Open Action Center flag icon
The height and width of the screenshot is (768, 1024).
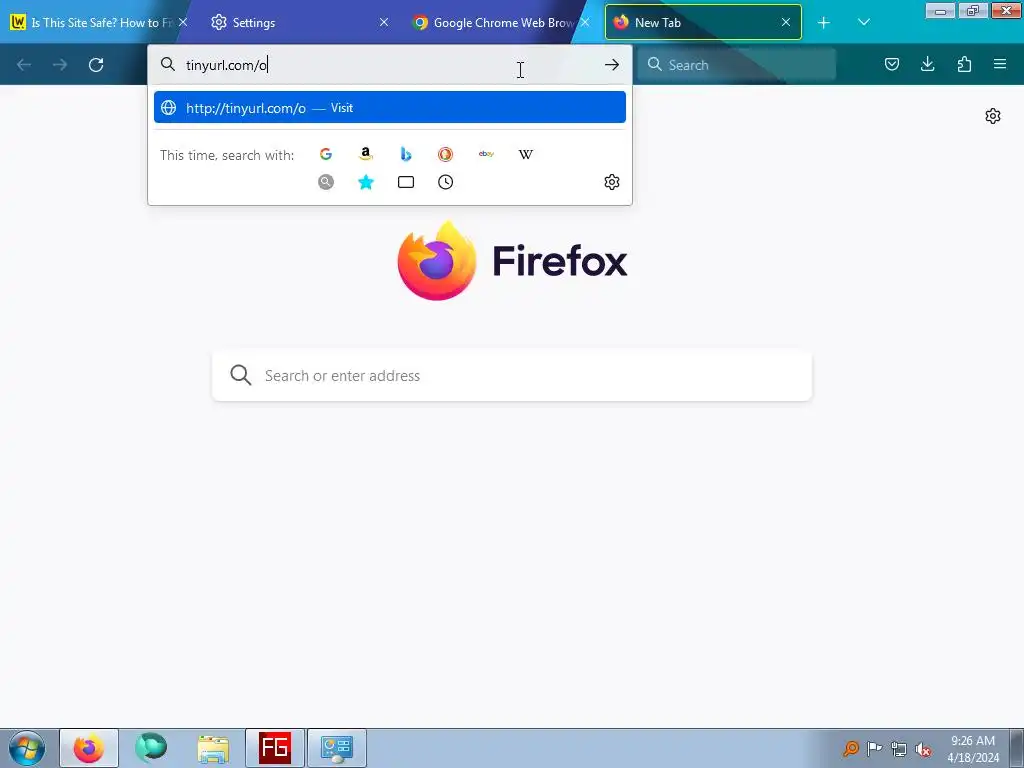pos(874,748)
